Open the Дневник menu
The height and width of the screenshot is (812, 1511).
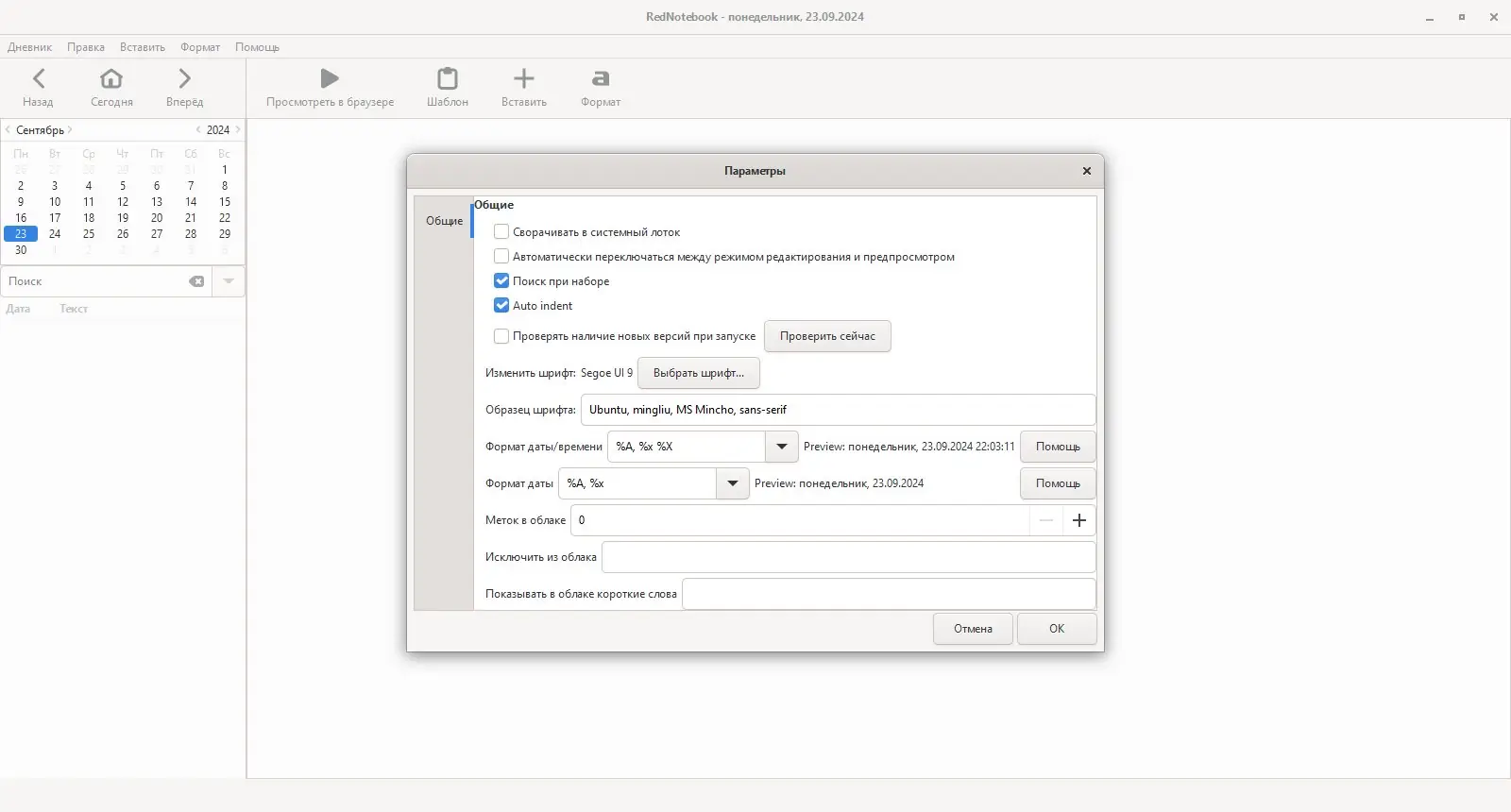click(30, 47)
